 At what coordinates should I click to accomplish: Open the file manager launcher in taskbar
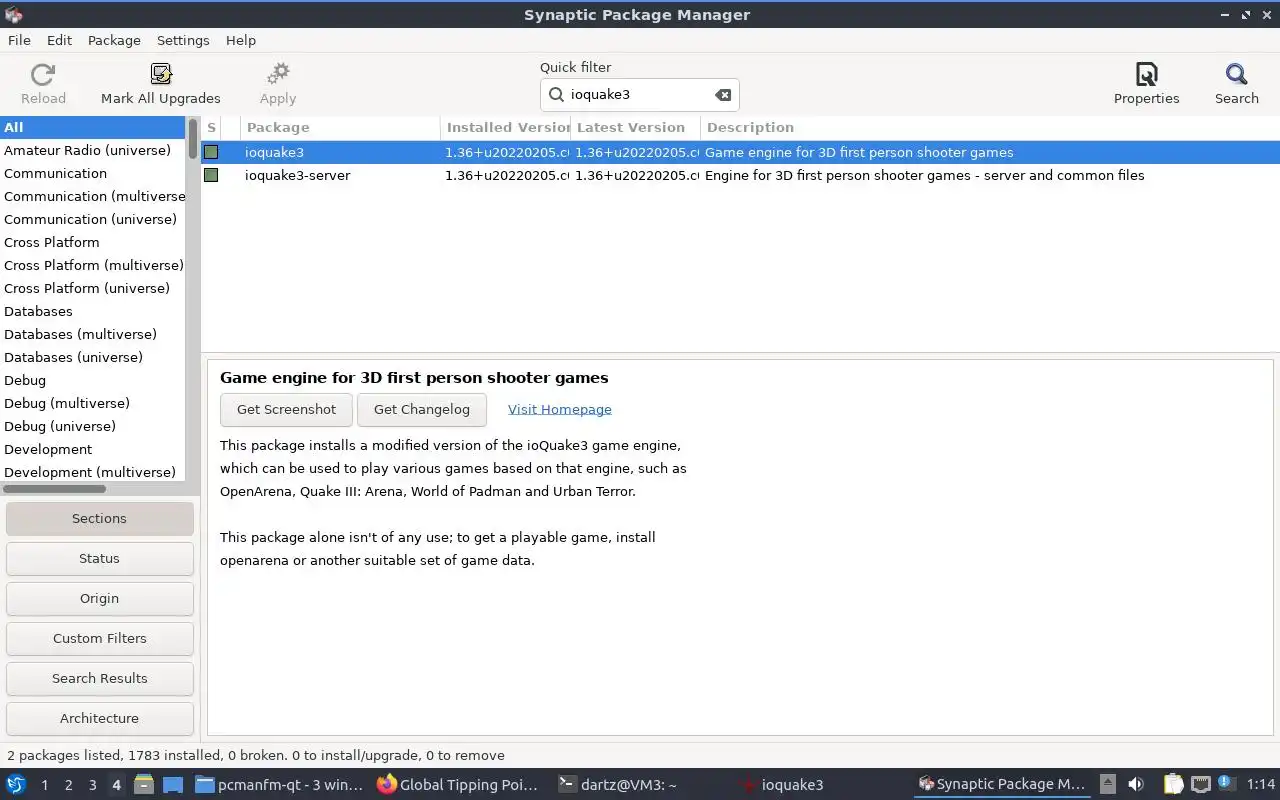click(x=143, y=784)
